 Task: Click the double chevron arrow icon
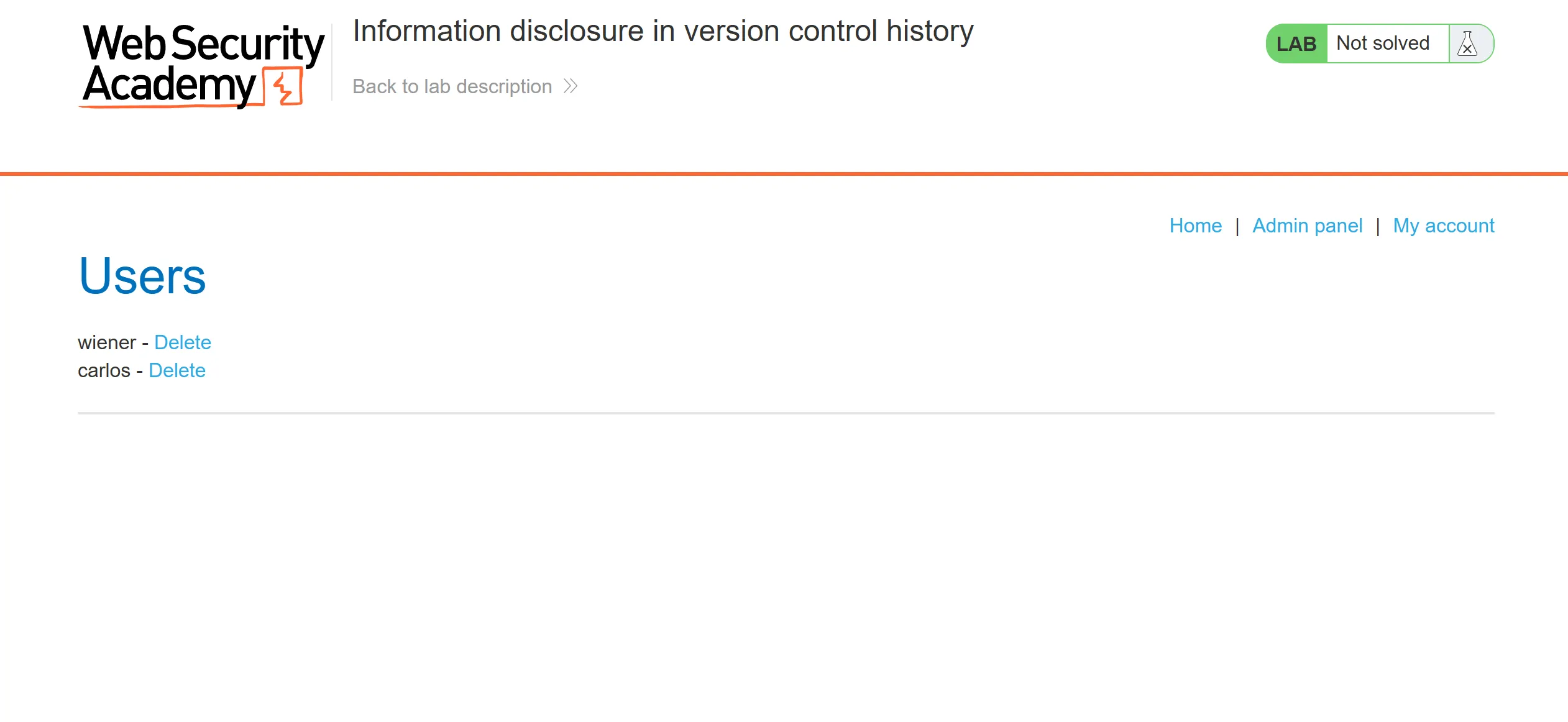571,86
